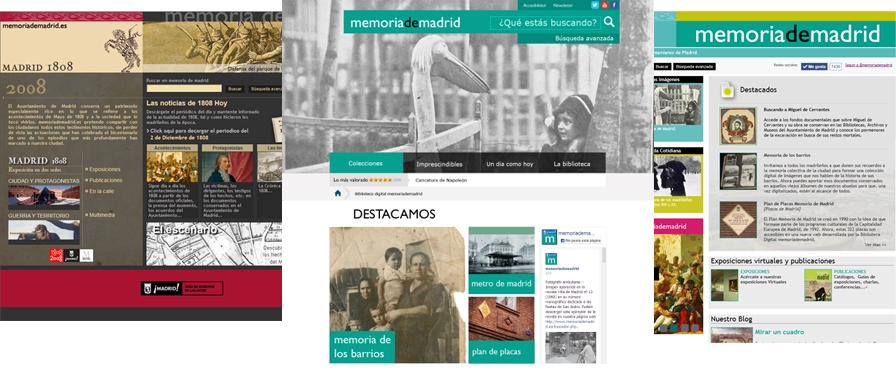Click the Biblioteca digital memoriademadrid breadcrumb
896x371 pixels.
click(x=389, y=194)
